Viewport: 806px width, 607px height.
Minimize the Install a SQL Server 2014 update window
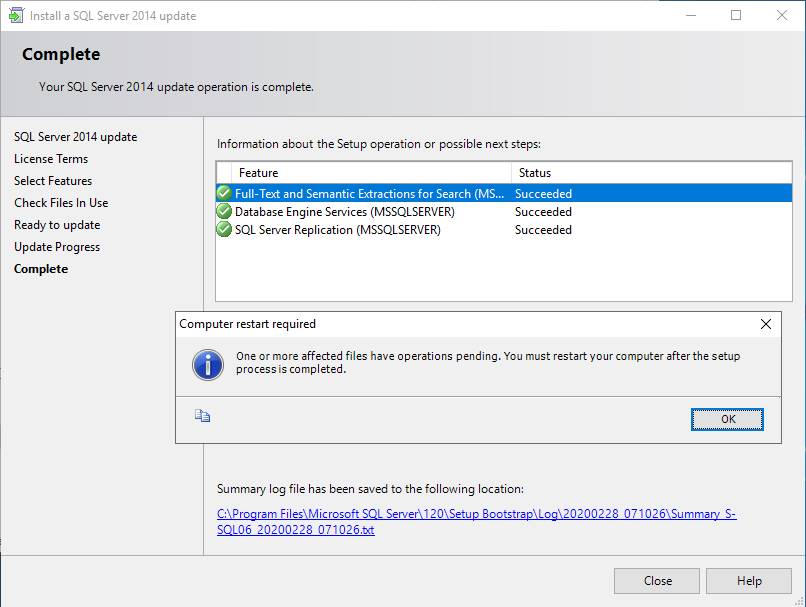tap(691, 15)
